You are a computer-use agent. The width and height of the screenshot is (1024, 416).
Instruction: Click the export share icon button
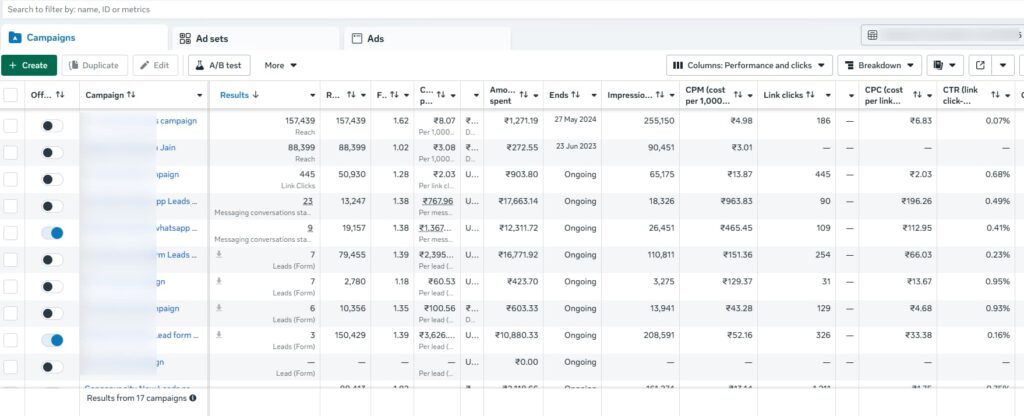pos(979,65)
